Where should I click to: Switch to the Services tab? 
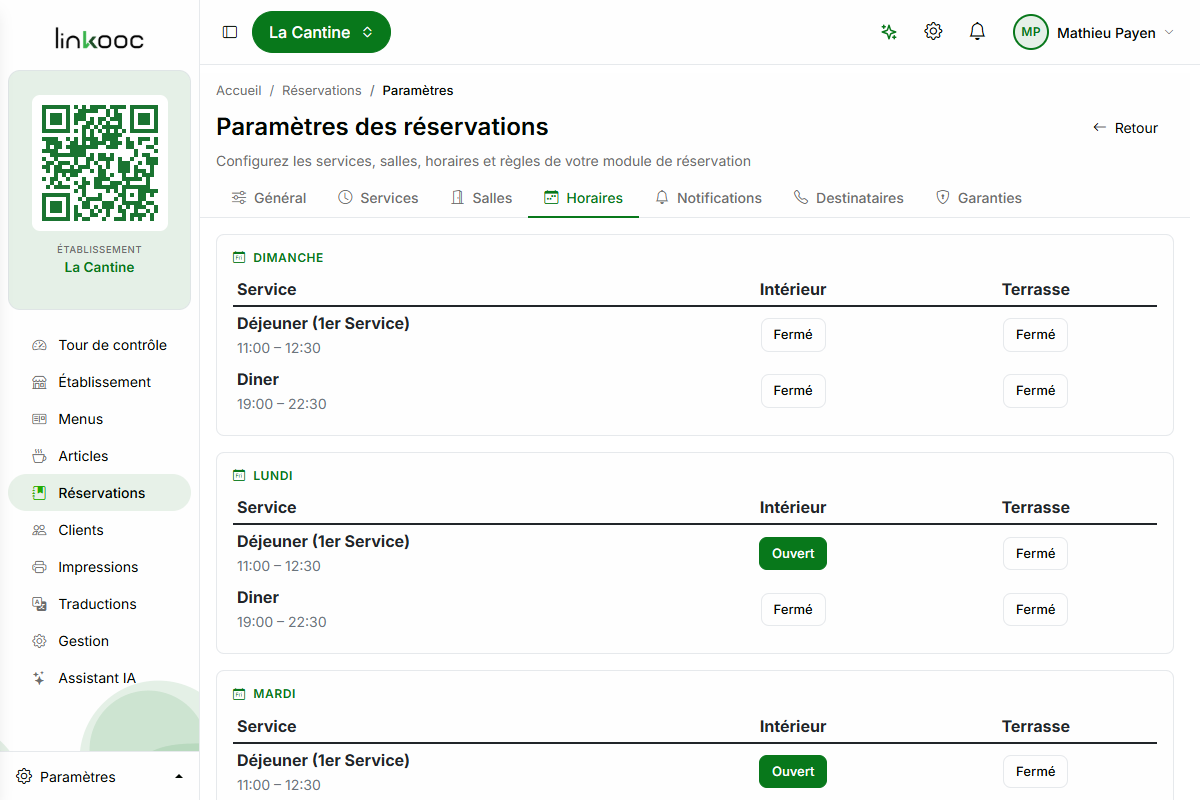(x=378, y=198)
